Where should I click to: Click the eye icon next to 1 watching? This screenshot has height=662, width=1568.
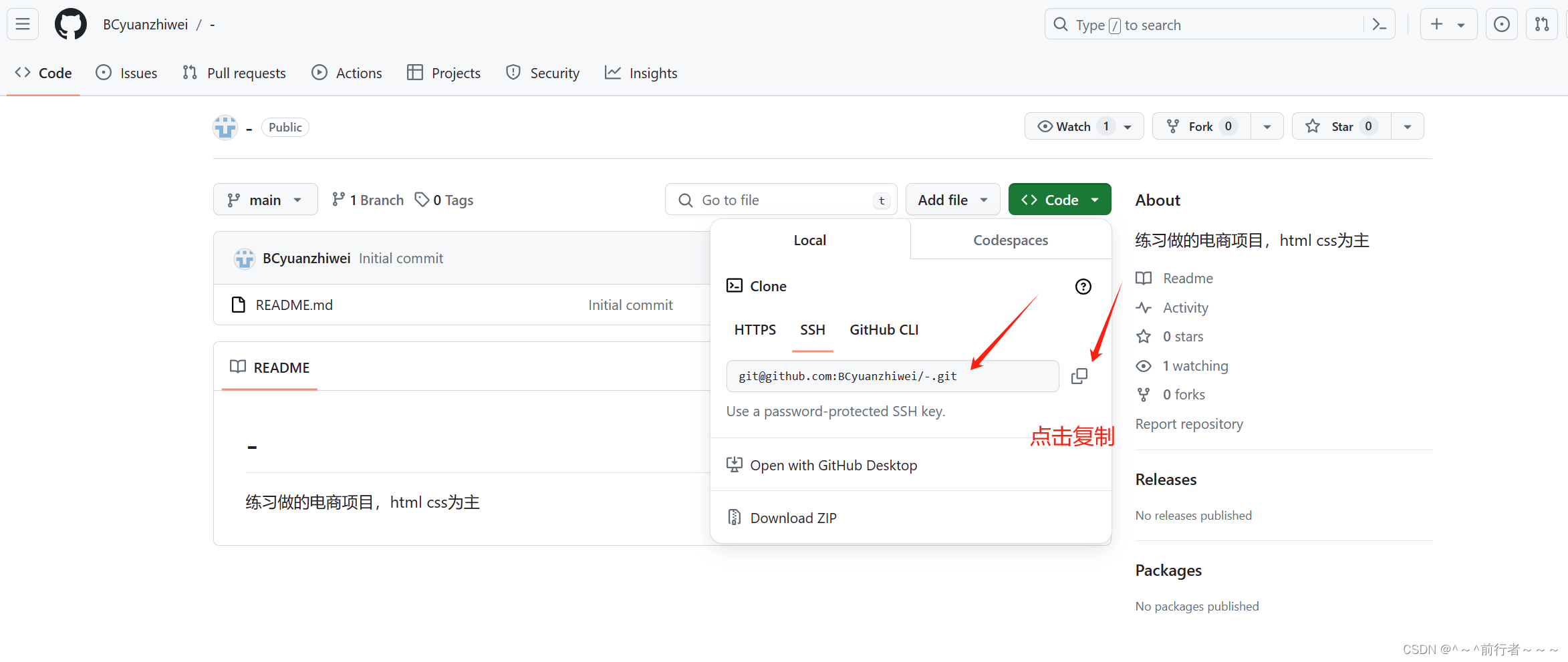[1144, 366]
